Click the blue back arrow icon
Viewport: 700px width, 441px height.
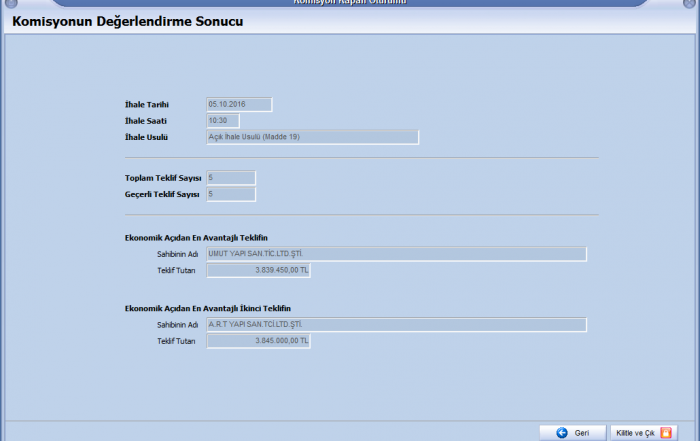point(562,433)
